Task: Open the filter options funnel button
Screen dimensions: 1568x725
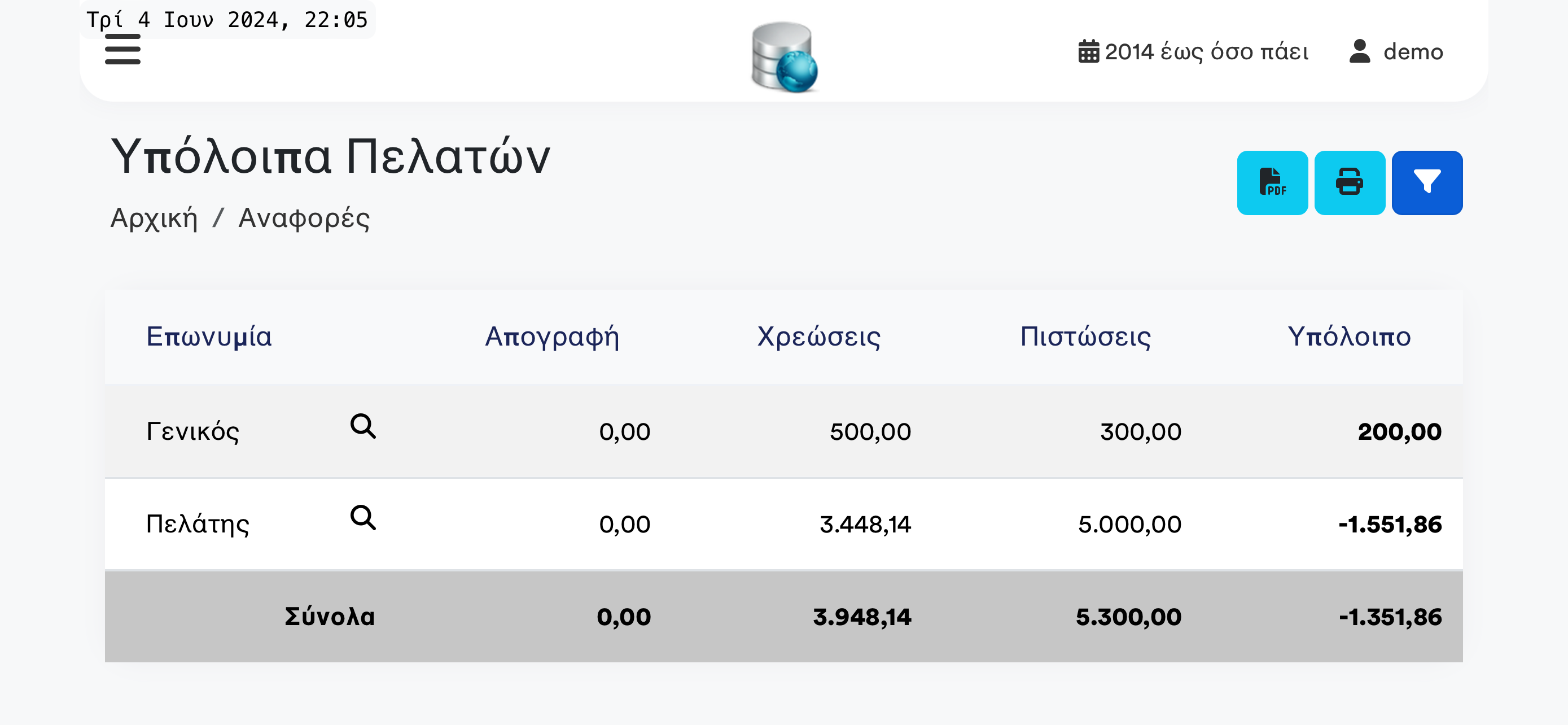Action: pos(1427,182)
